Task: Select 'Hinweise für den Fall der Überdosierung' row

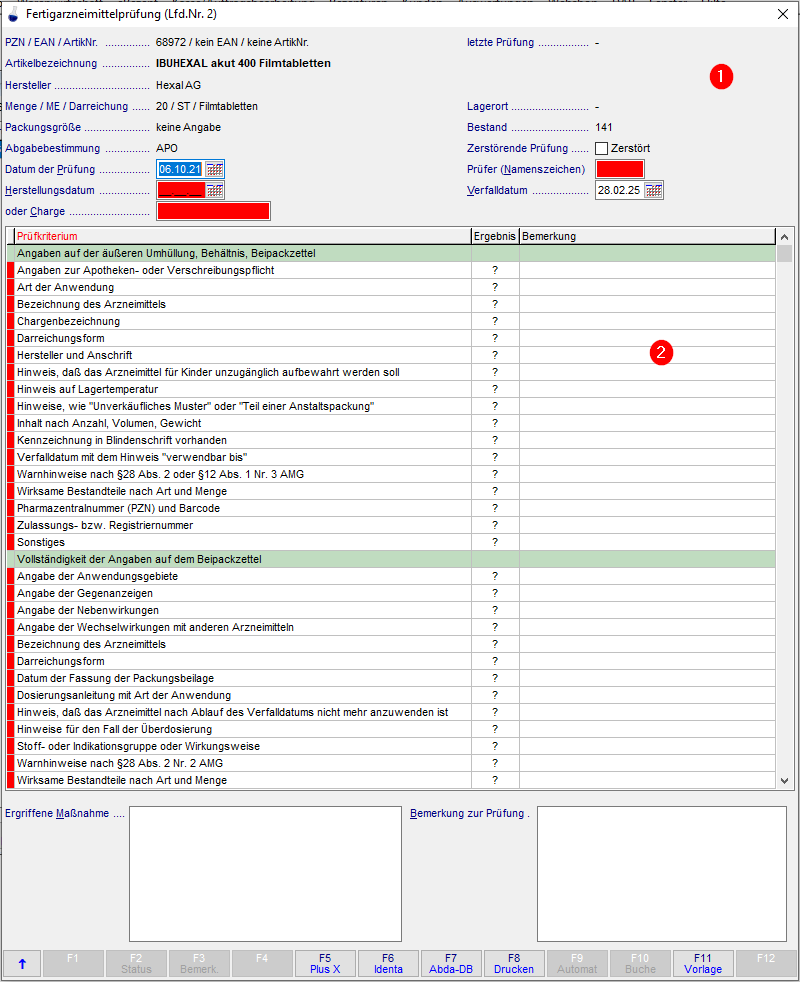Action: (391, 729)
